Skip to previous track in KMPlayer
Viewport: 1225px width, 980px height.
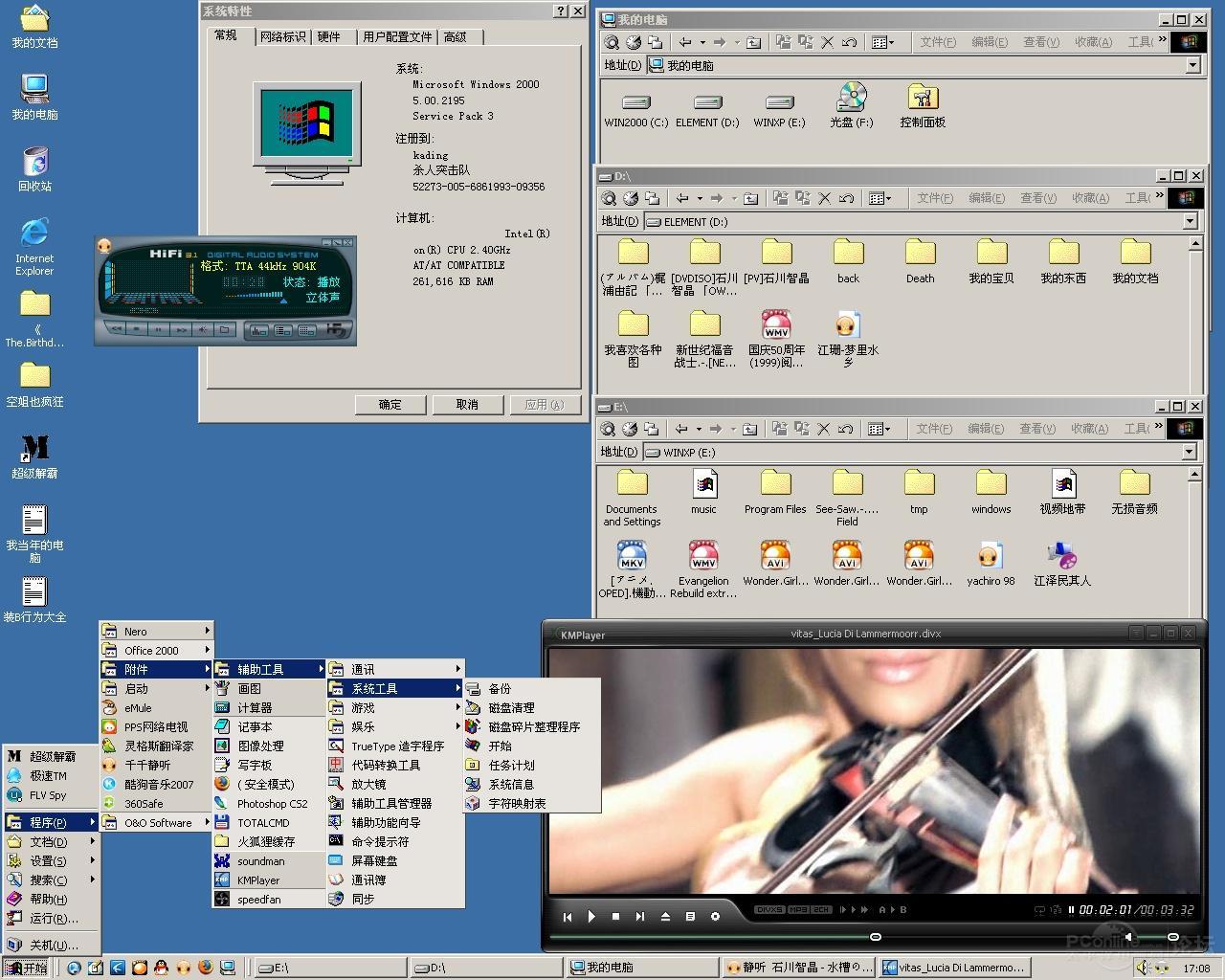tap(568, 917)
